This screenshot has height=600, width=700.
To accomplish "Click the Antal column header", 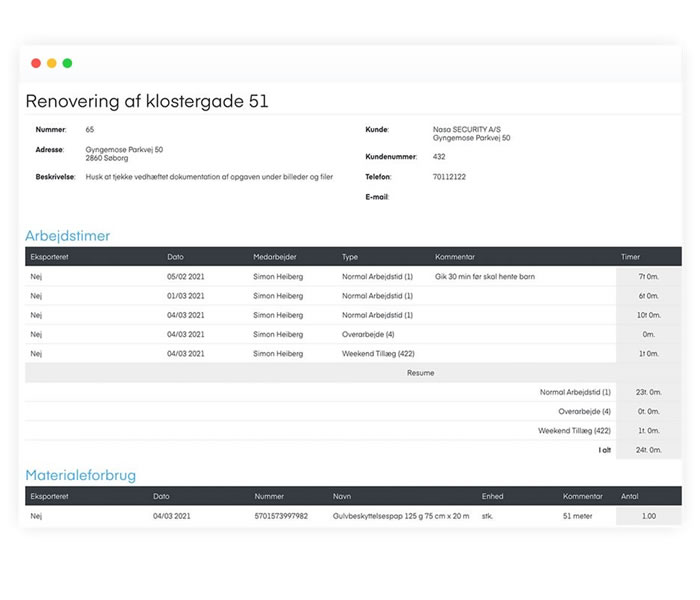I will point(629,496).
